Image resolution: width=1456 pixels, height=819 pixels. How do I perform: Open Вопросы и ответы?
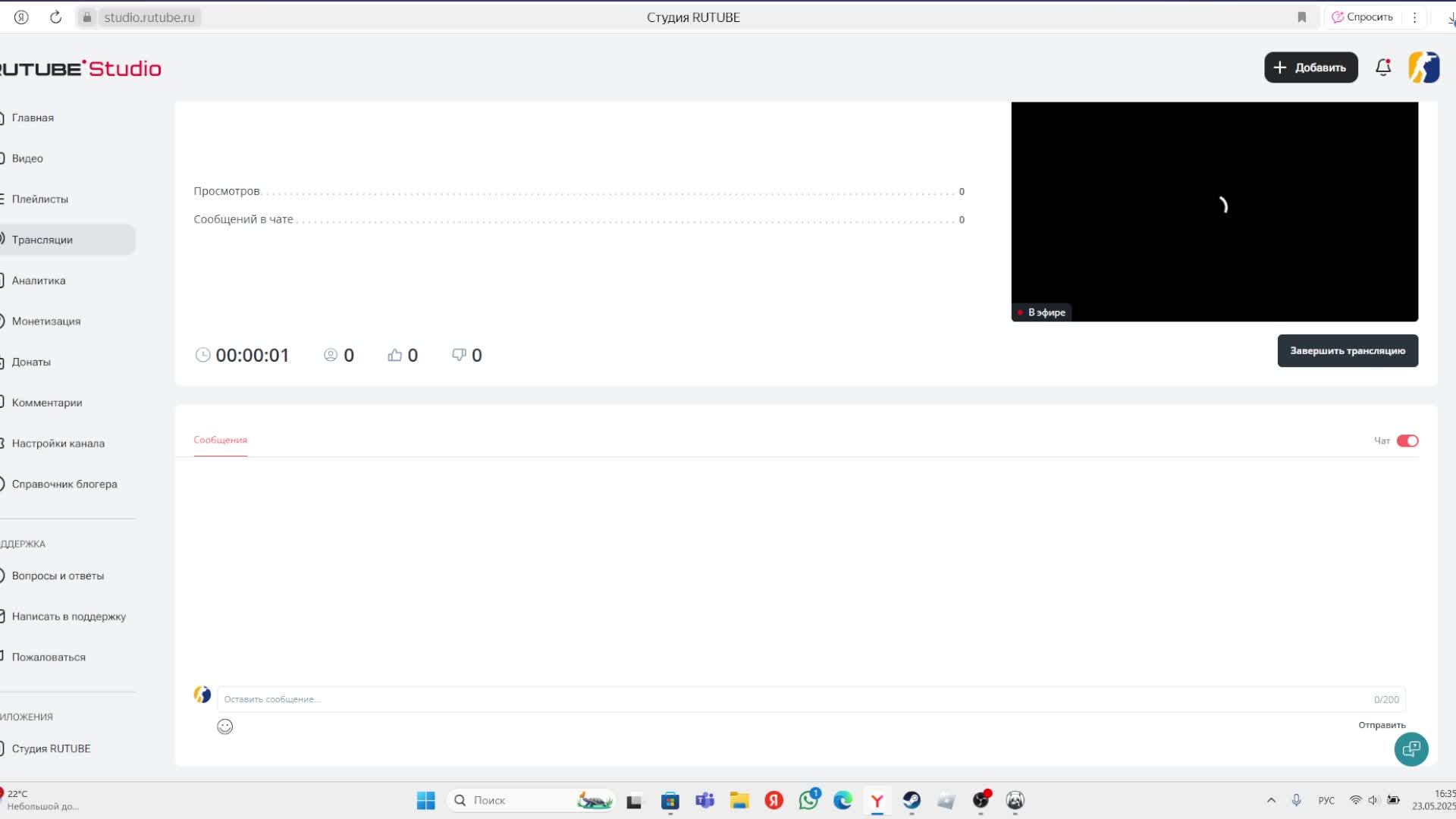[x=58, y=576]
